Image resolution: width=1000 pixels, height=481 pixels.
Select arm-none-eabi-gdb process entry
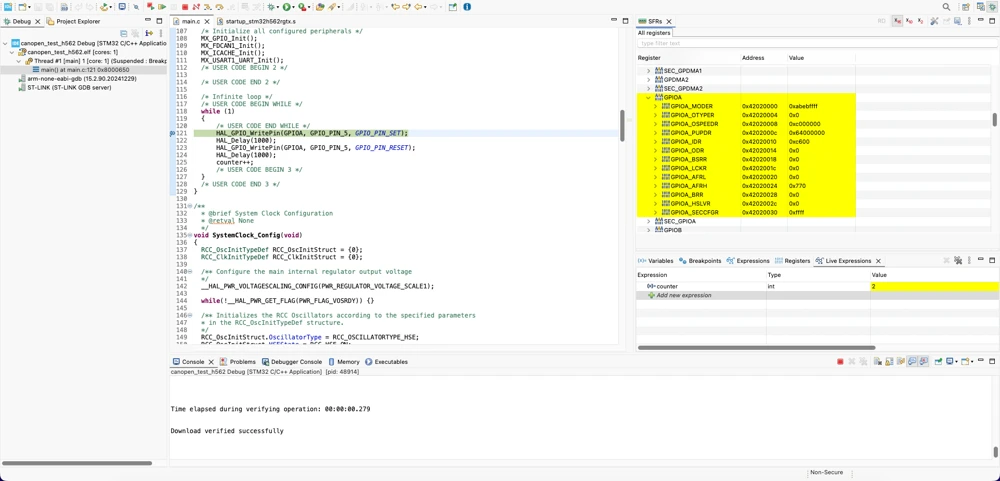coord(77,78)
